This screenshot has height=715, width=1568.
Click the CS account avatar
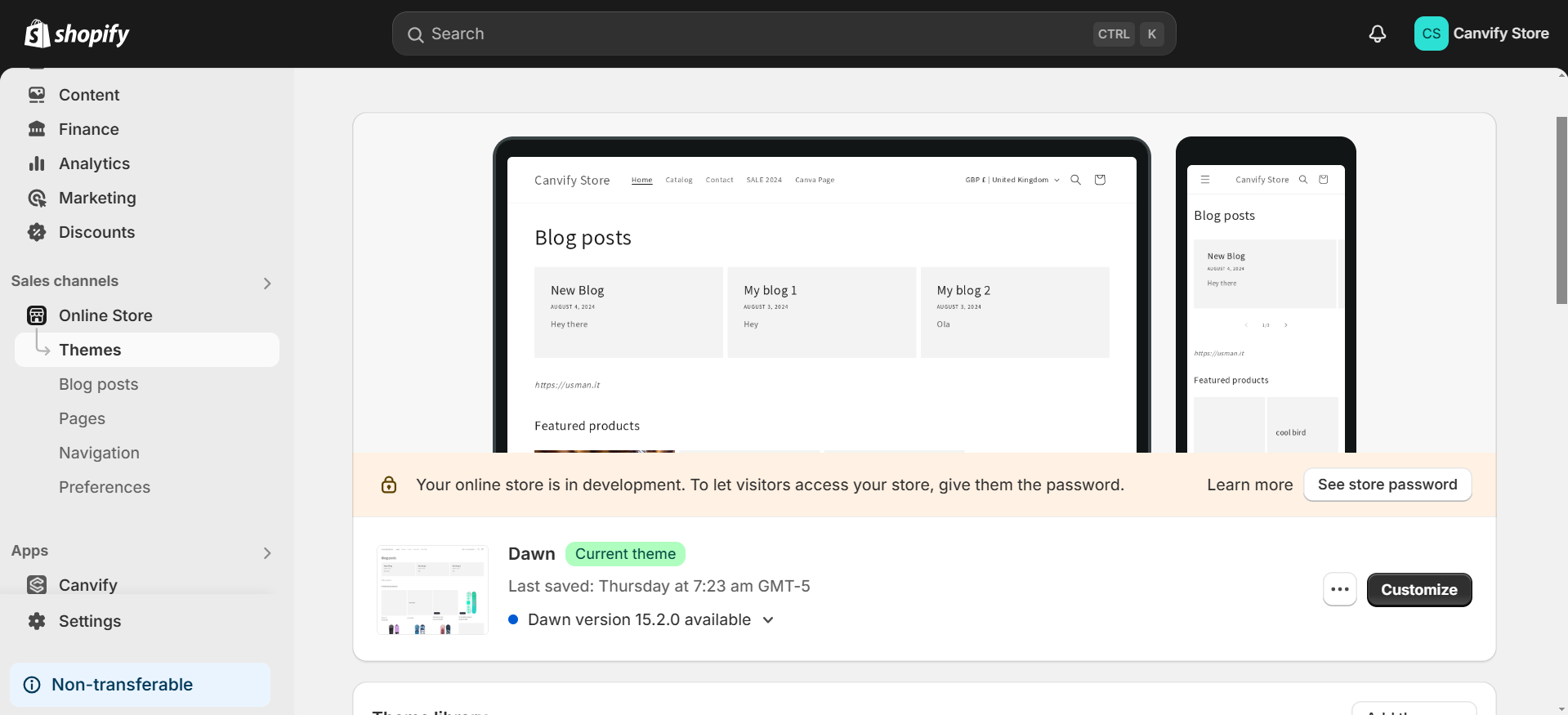(x=1431, y=34)
